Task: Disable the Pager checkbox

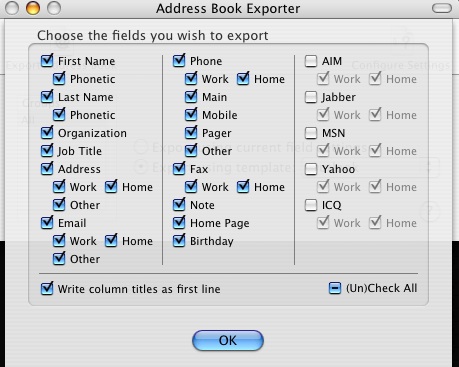Action: pyautogui.click(x=191, y=133)
